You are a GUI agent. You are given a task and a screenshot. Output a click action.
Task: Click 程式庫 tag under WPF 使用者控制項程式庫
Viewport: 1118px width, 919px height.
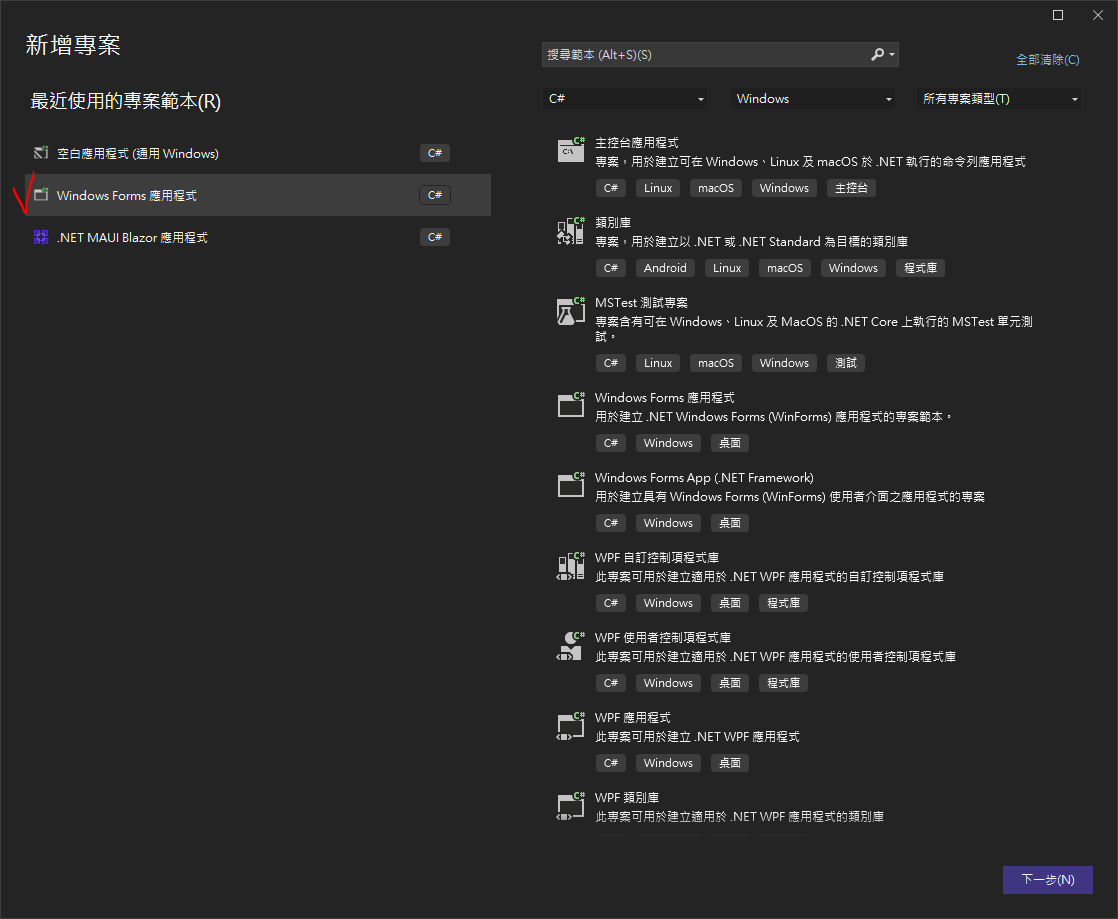tap(784, 683)
